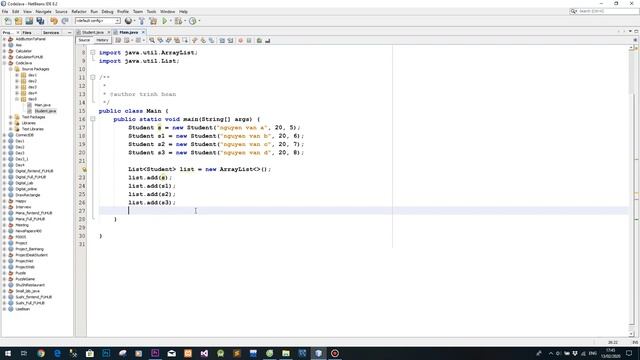Open the File menu

5,11
